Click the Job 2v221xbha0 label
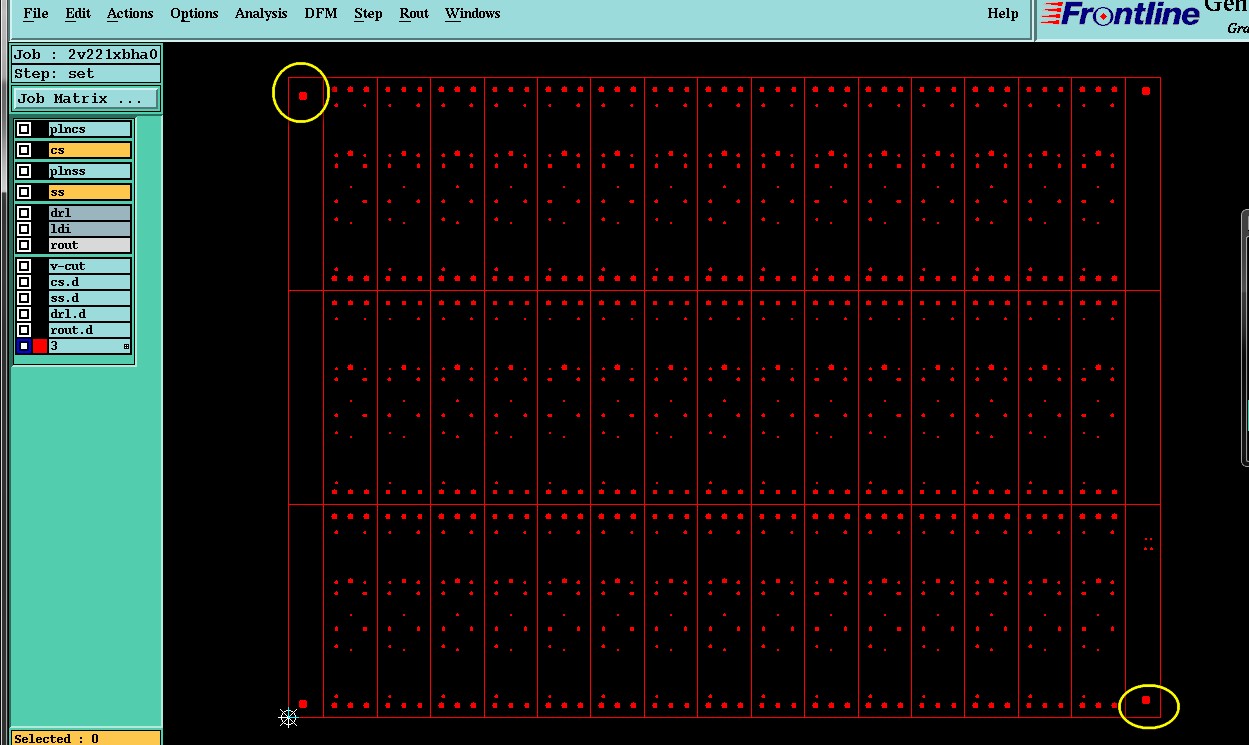This screenshot has width=1249, height=745. point(86,54)
